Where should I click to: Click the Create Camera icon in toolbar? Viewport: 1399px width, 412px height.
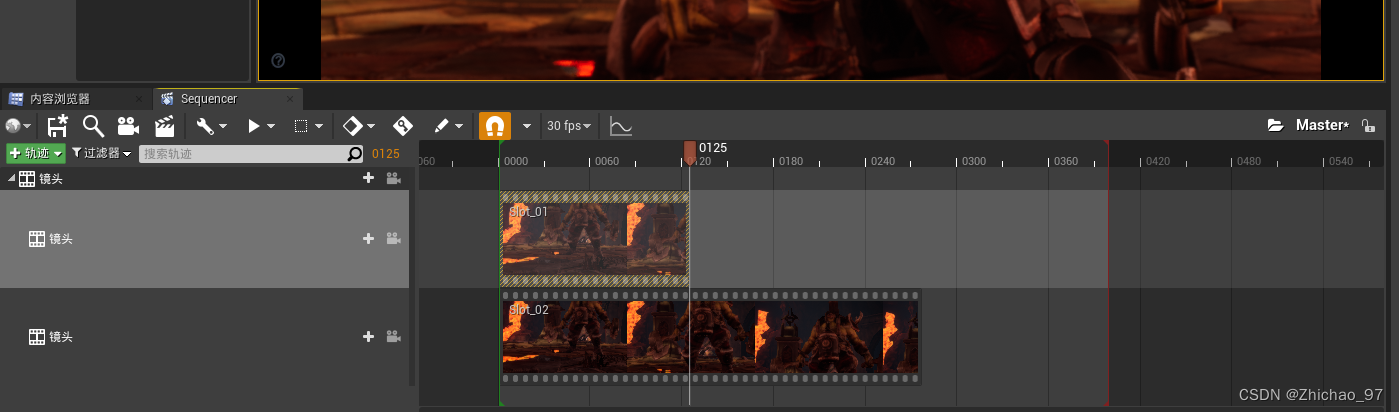(x=128, y=126)
